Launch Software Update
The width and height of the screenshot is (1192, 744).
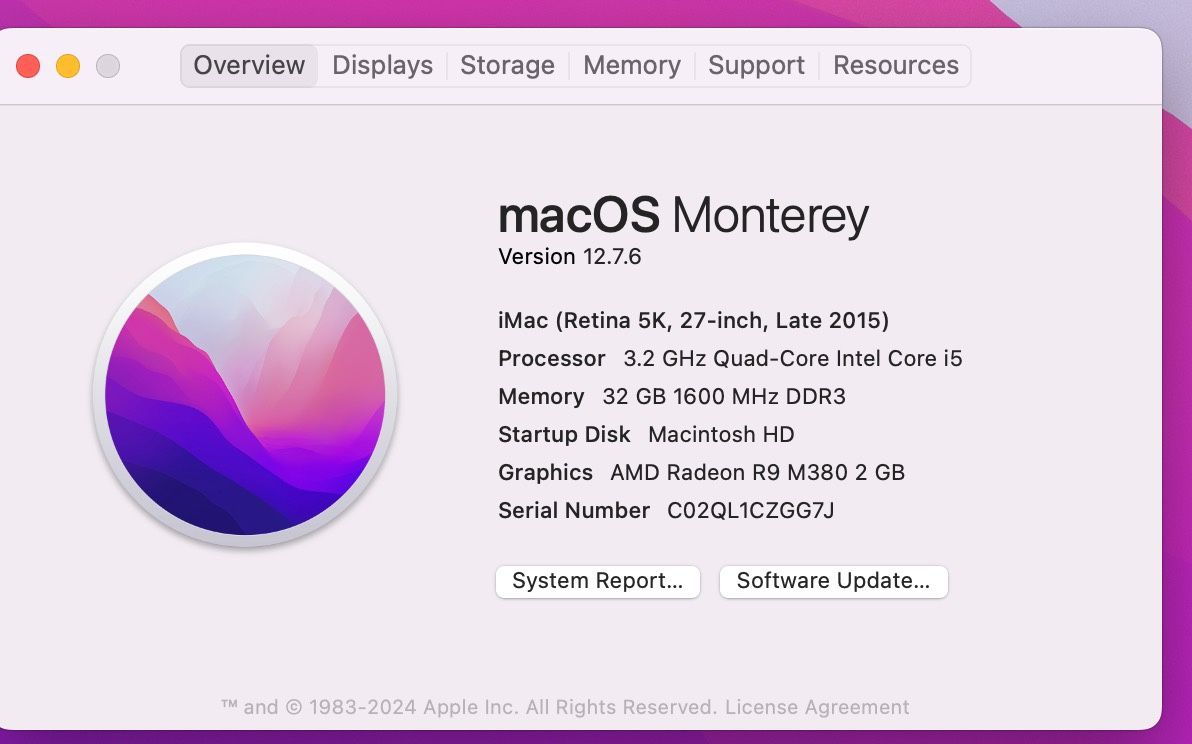click(833, 581)
